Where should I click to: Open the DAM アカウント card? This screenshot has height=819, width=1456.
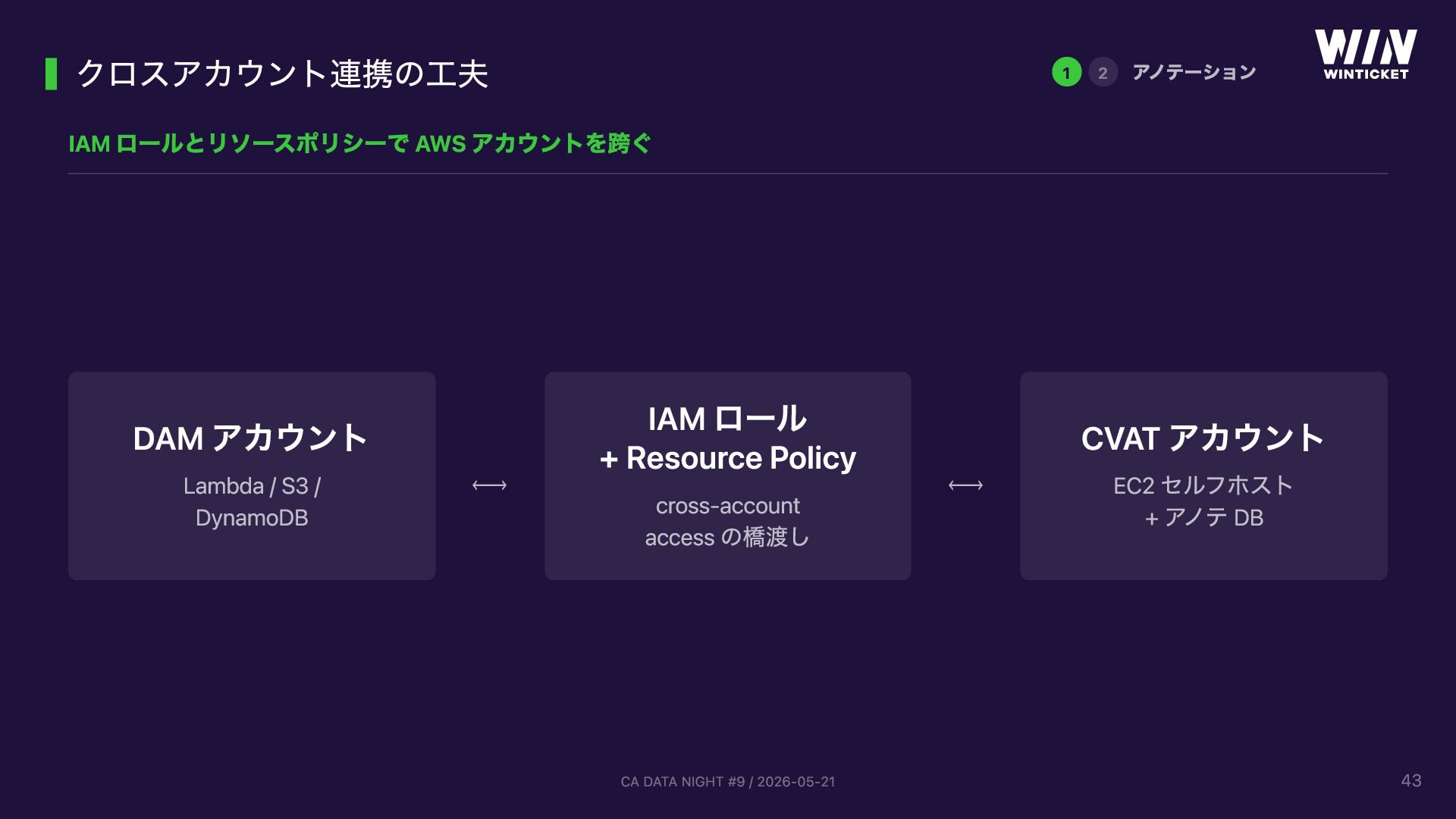[252, 476]
